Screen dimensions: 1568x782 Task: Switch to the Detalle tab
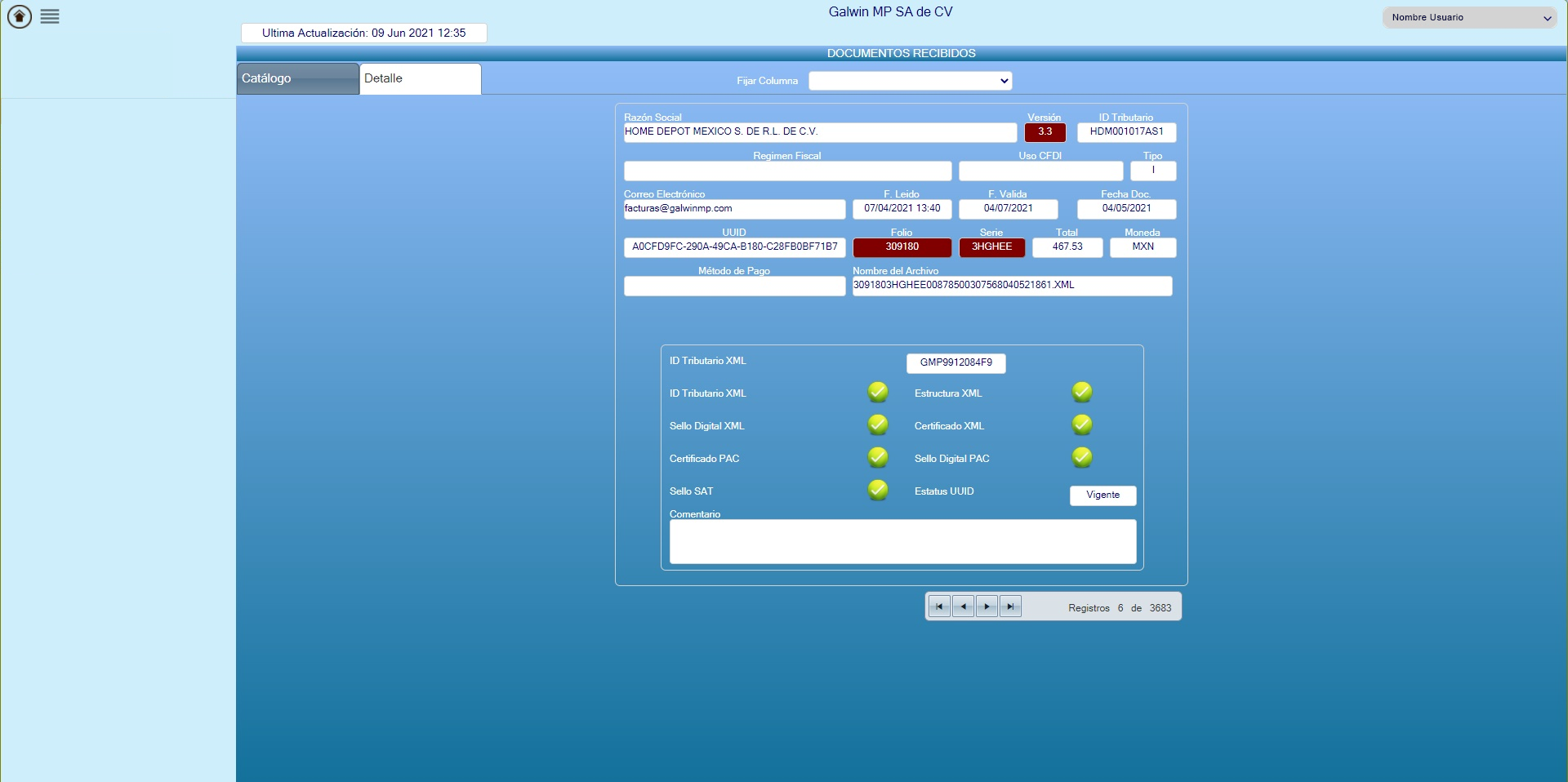click(x=420, y=78)
